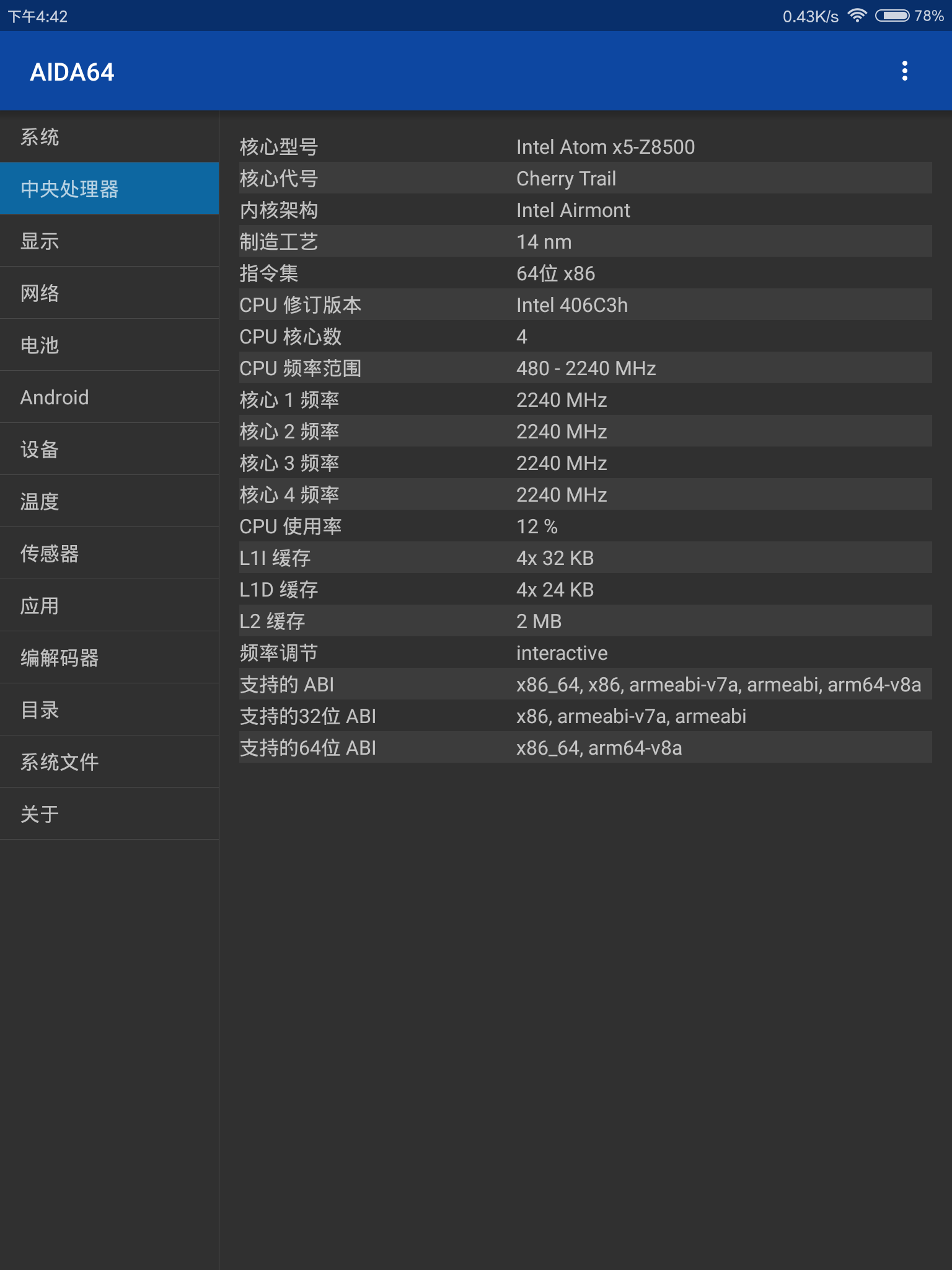Select the L2 缓存 2 MB row
This screenshot has width=952, height=1270.
[x=585, y=621]
